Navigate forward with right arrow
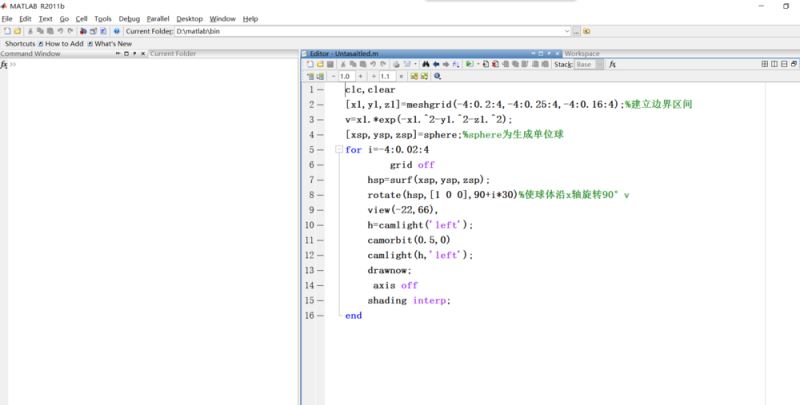Viewport: 800px width, 405px height. 446,64
